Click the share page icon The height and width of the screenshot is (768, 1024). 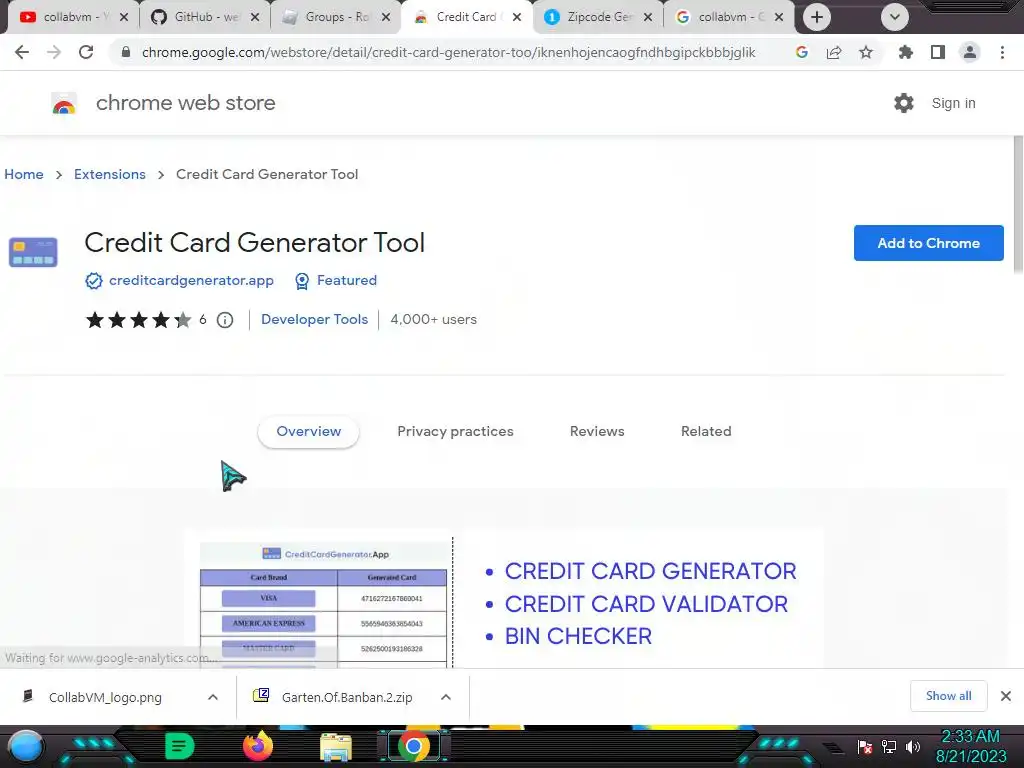[834, 52]
